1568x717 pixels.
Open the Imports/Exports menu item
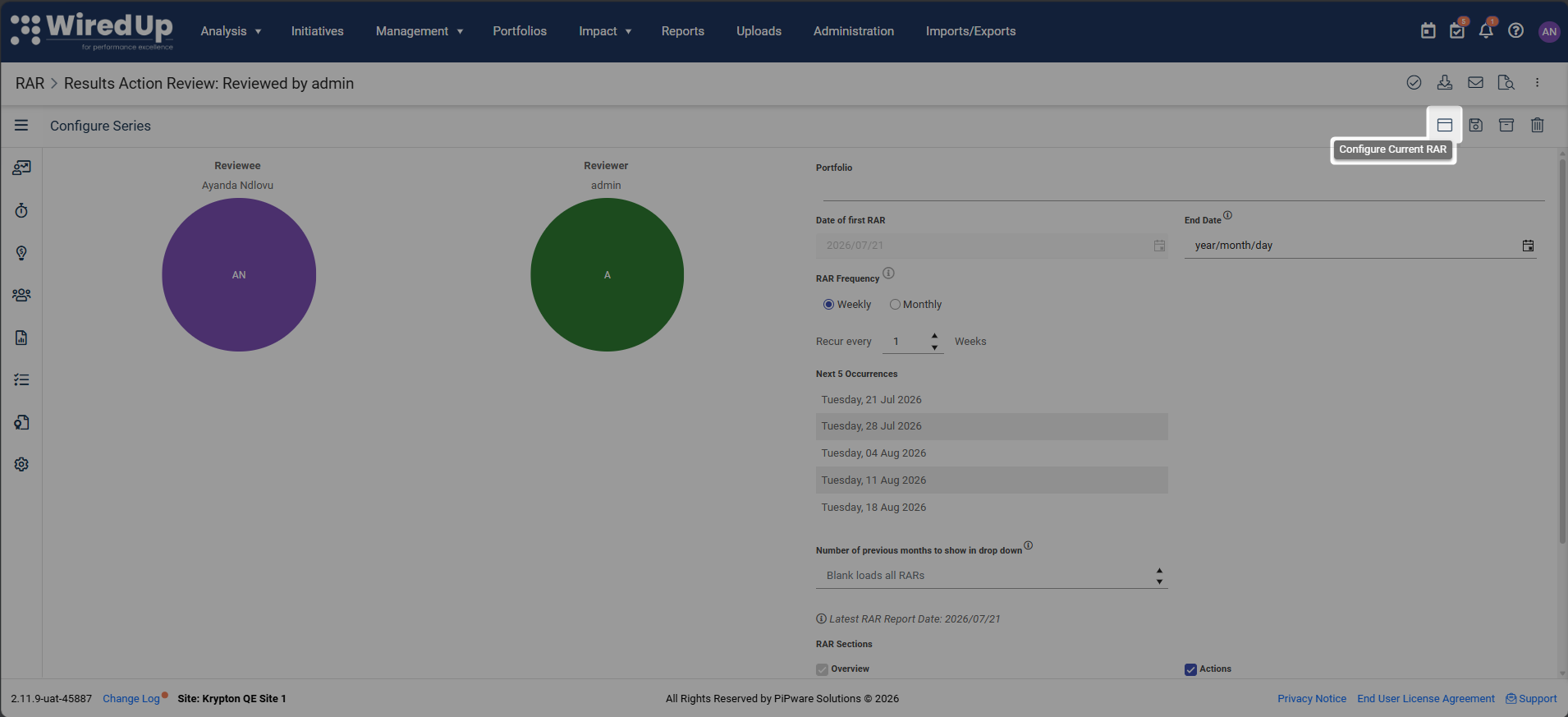[x=971, y=31]
